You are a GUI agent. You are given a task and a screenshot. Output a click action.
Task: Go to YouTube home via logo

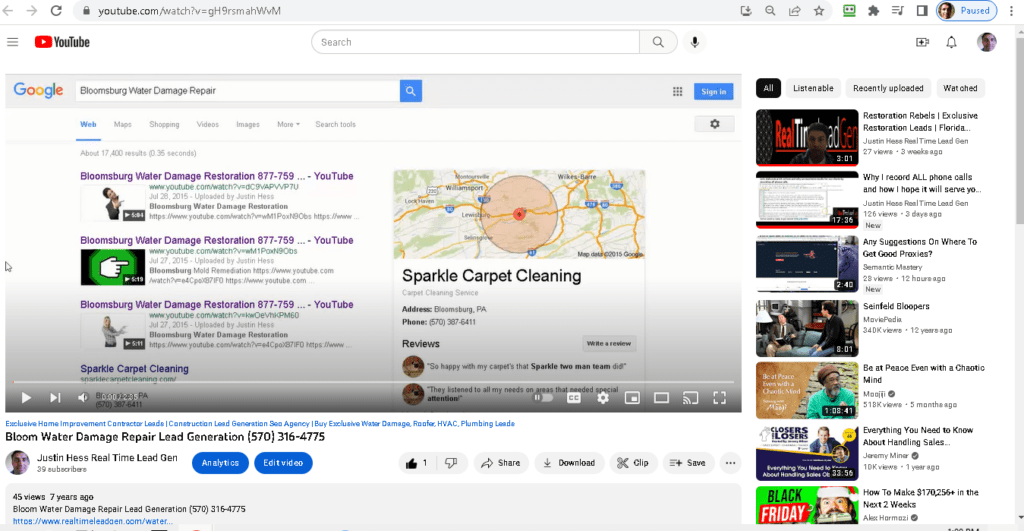62,42
